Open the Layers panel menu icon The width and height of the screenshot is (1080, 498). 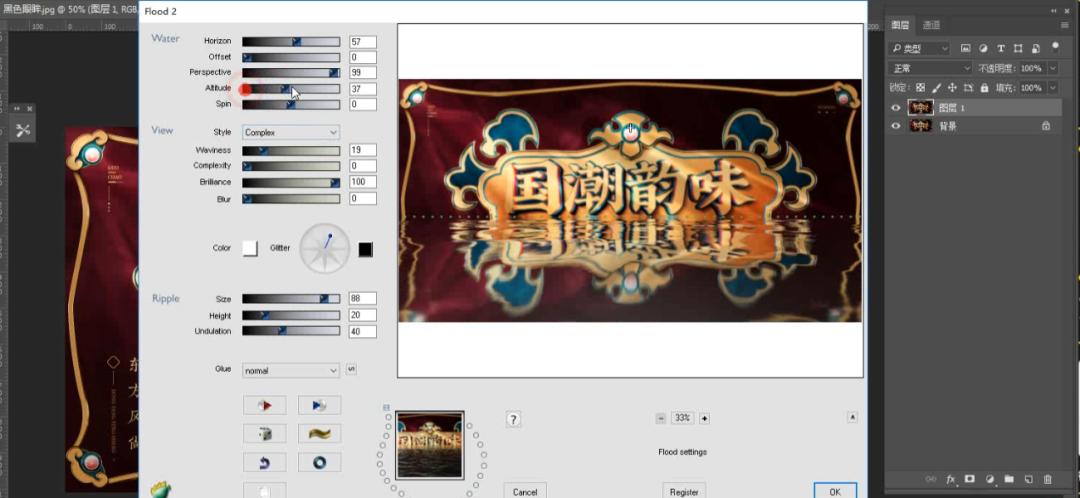[1065, 25]
